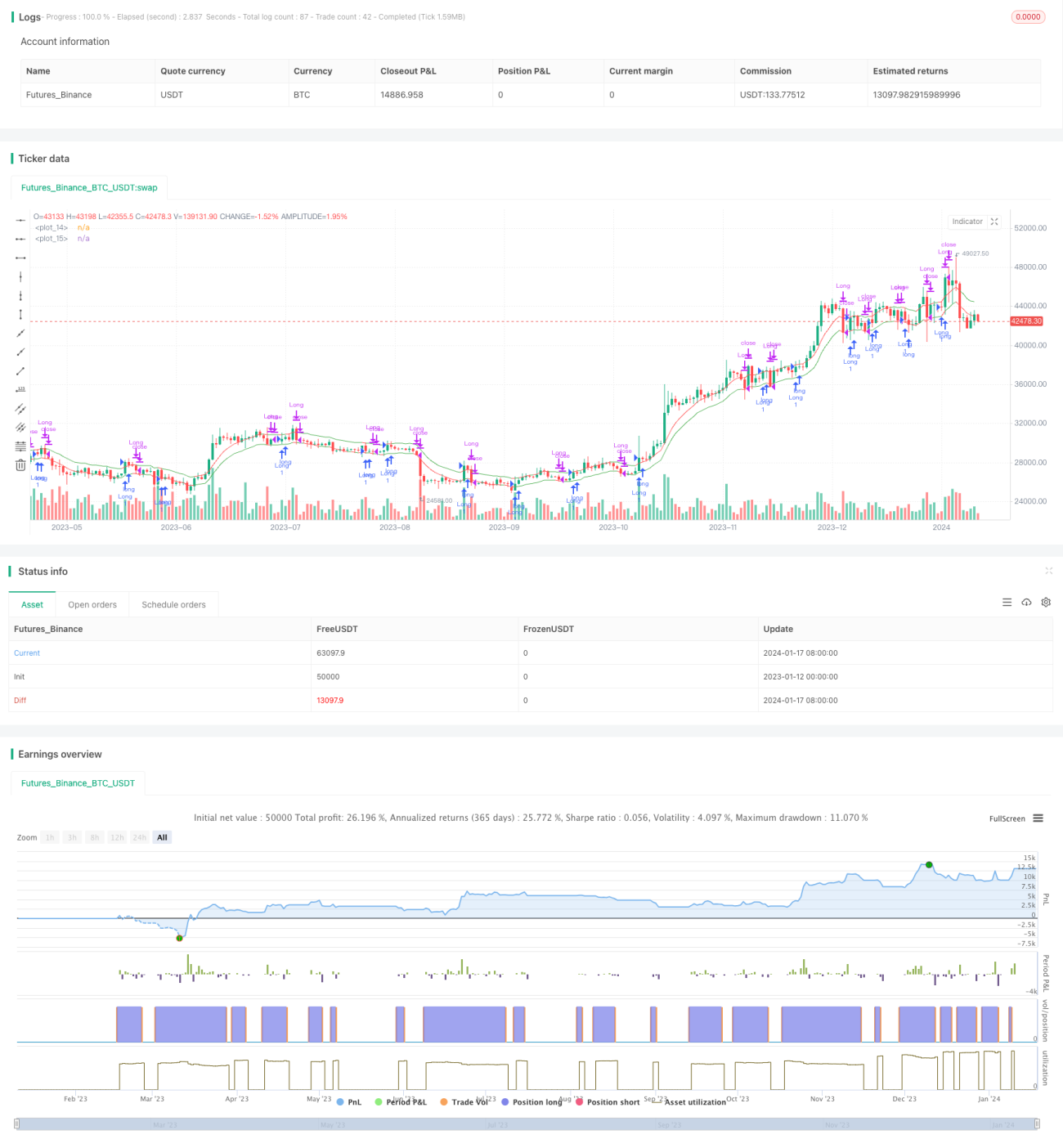Screen dimensions: 1063x1148
Task: Open the list menu icon in Status info
Action: click(x=1007, y=603)
